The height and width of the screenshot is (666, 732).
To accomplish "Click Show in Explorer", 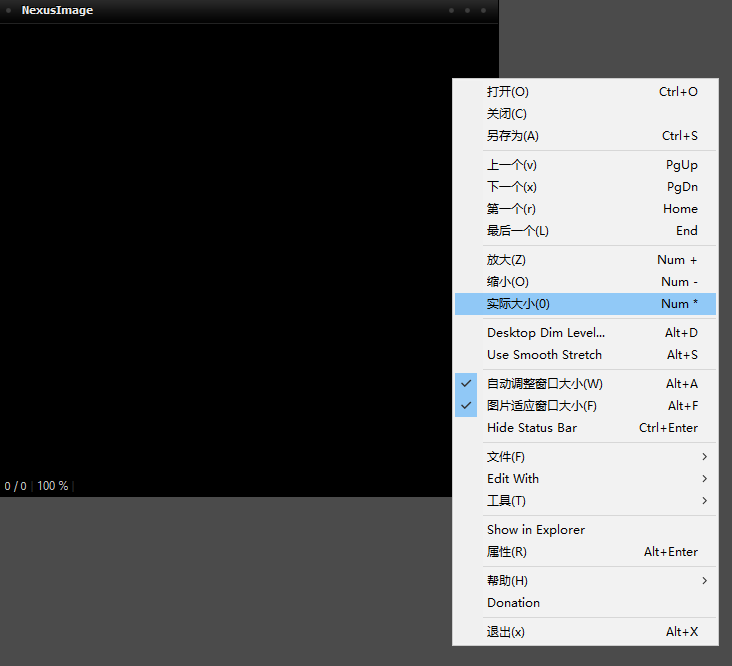I will point(535,530).
